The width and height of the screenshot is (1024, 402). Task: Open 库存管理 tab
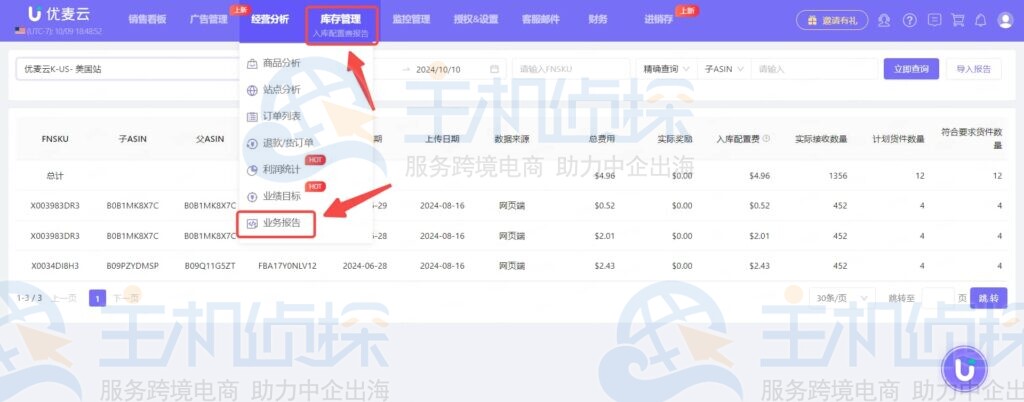[x=341, y=20]
